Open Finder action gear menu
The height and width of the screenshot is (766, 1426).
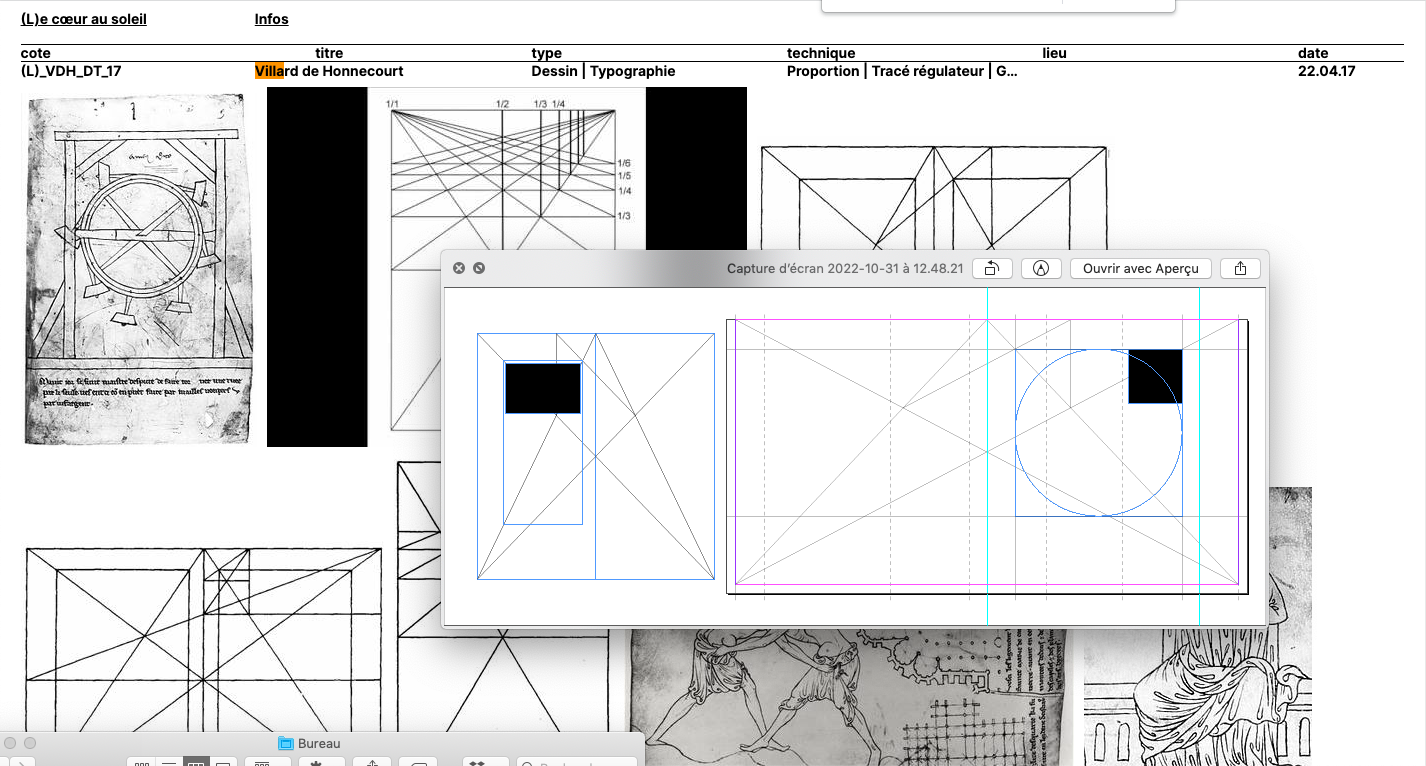(317, 764)
